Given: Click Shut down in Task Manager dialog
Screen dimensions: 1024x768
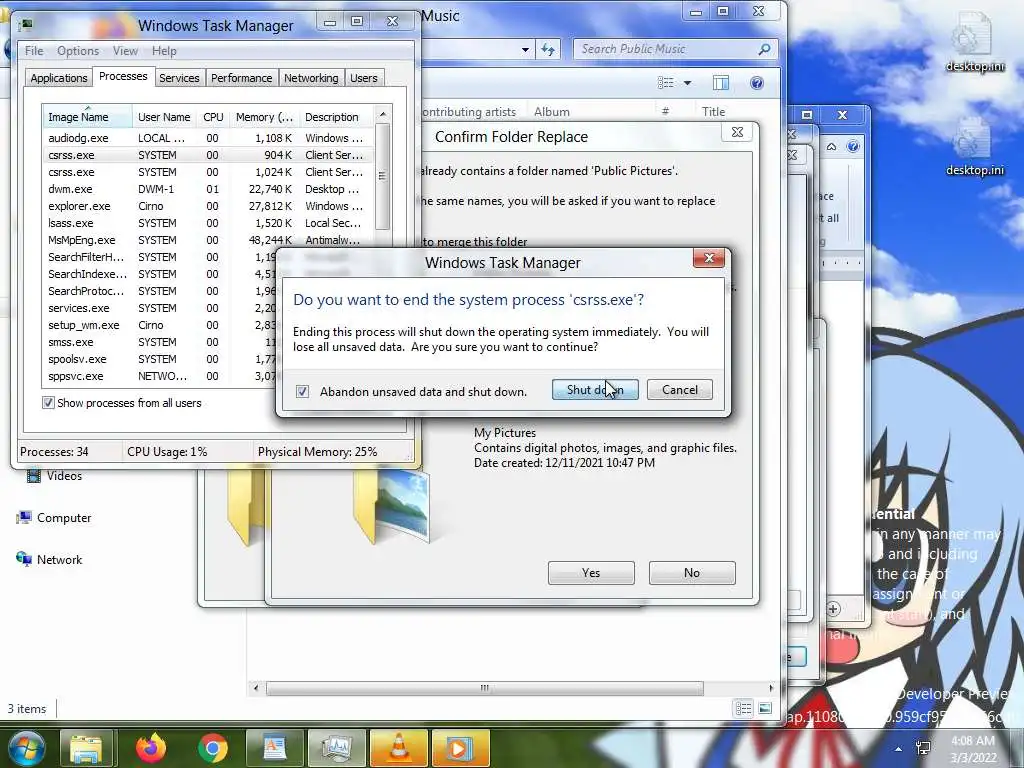Looking at the screenshot, I should (x=595, y=390).
